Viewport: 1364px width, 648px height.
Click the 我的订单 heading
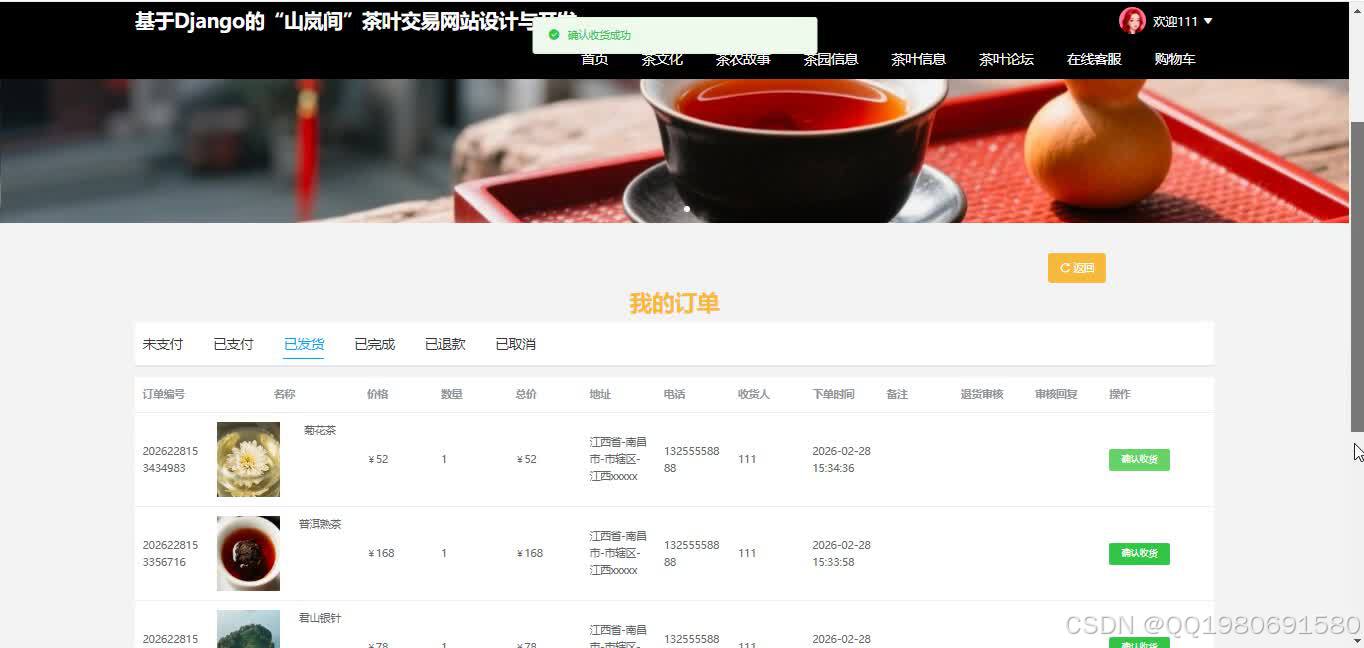pos(674,303)
